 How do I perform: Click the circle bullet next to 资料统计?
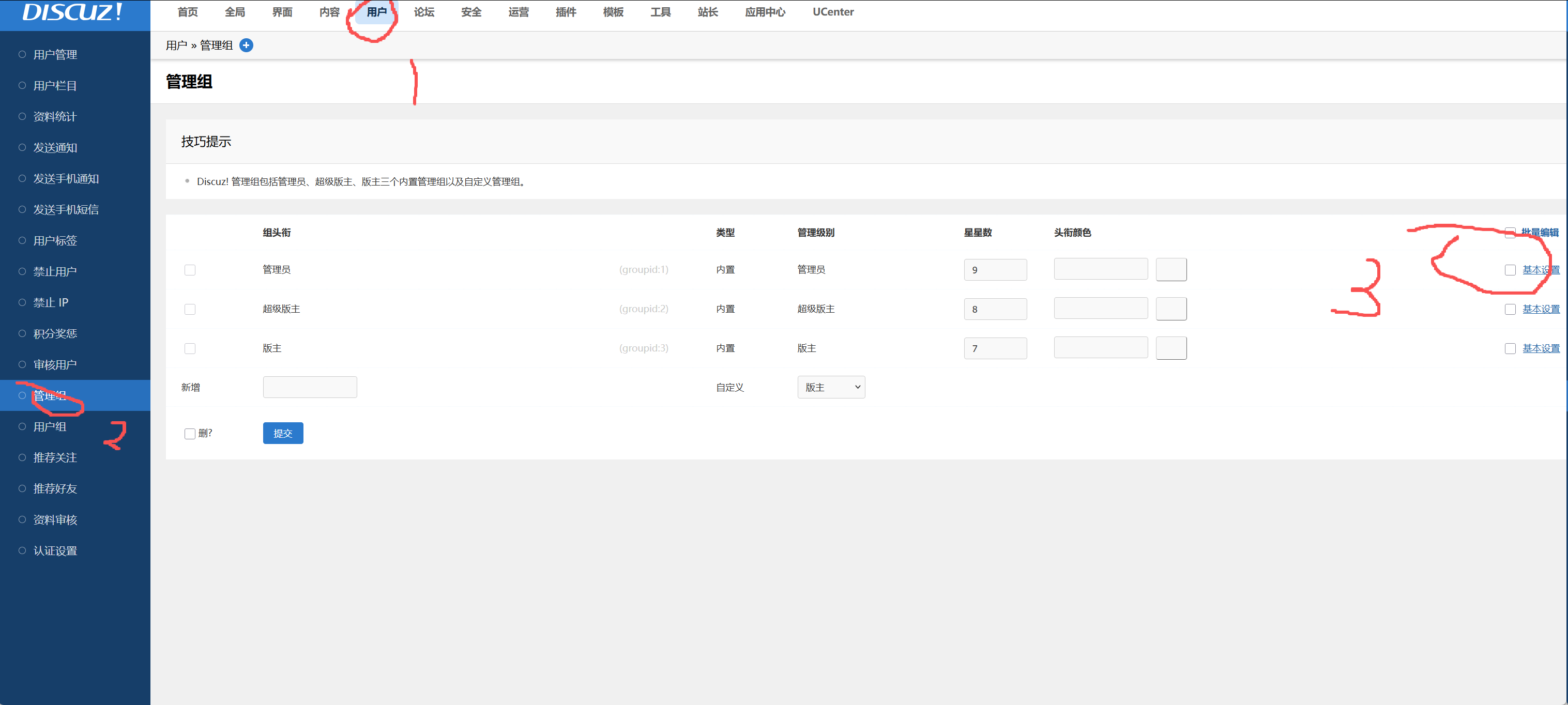coord(23,116)
